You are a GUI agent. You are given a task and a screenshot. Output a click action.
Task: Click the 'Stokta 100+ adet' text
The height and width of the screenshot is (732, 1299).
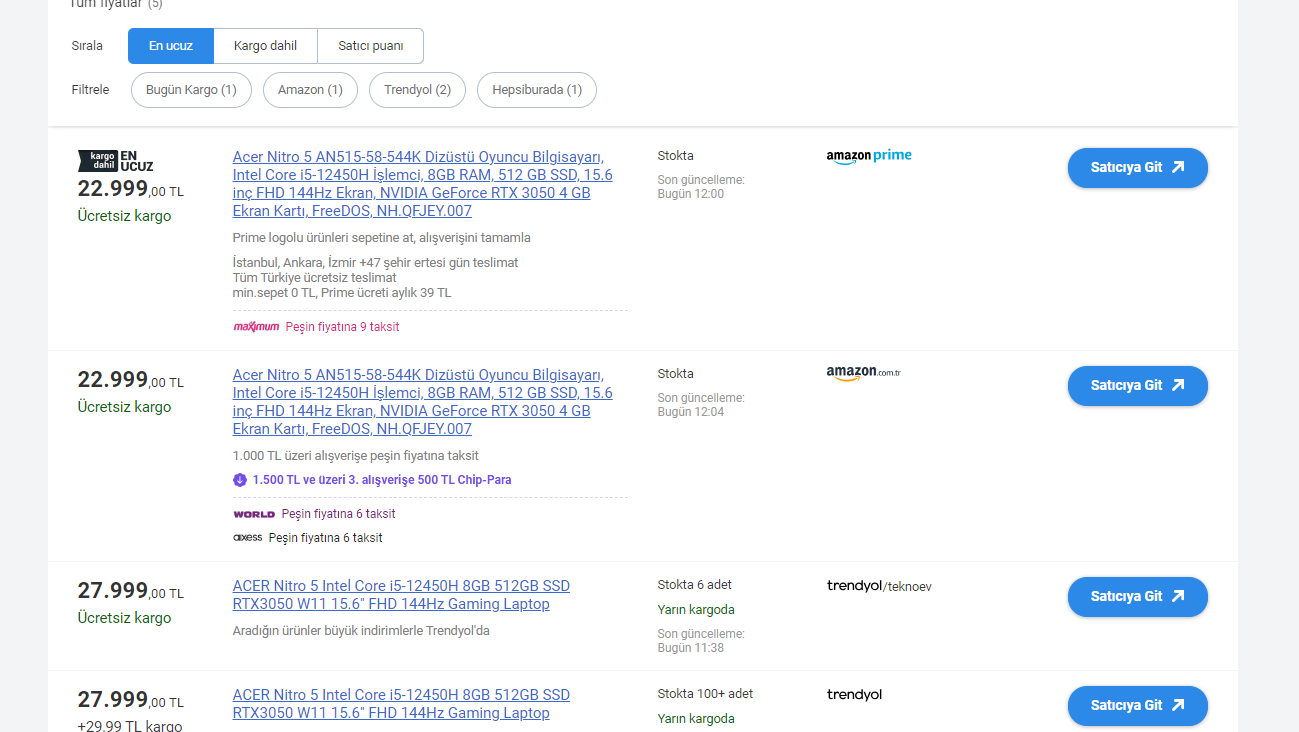(705, 694)
